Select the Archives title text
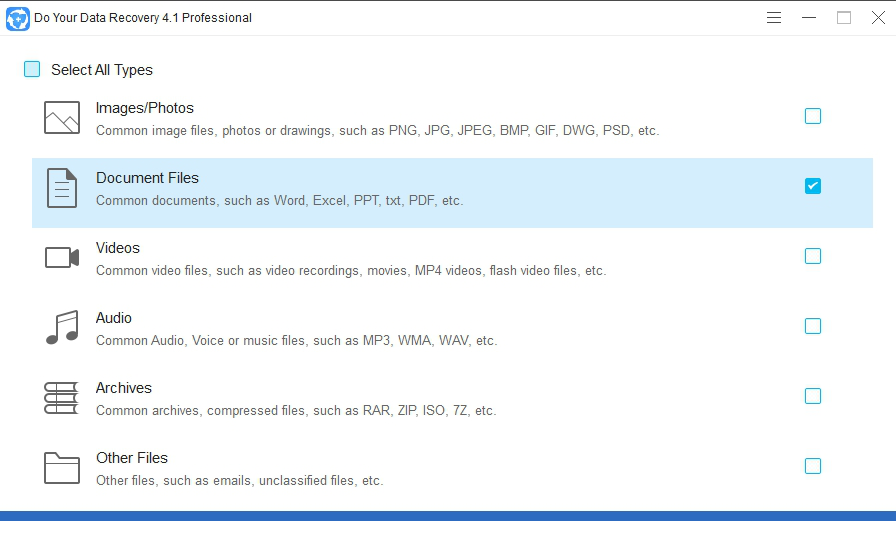The image size is (896, 541). click(123, 388)
